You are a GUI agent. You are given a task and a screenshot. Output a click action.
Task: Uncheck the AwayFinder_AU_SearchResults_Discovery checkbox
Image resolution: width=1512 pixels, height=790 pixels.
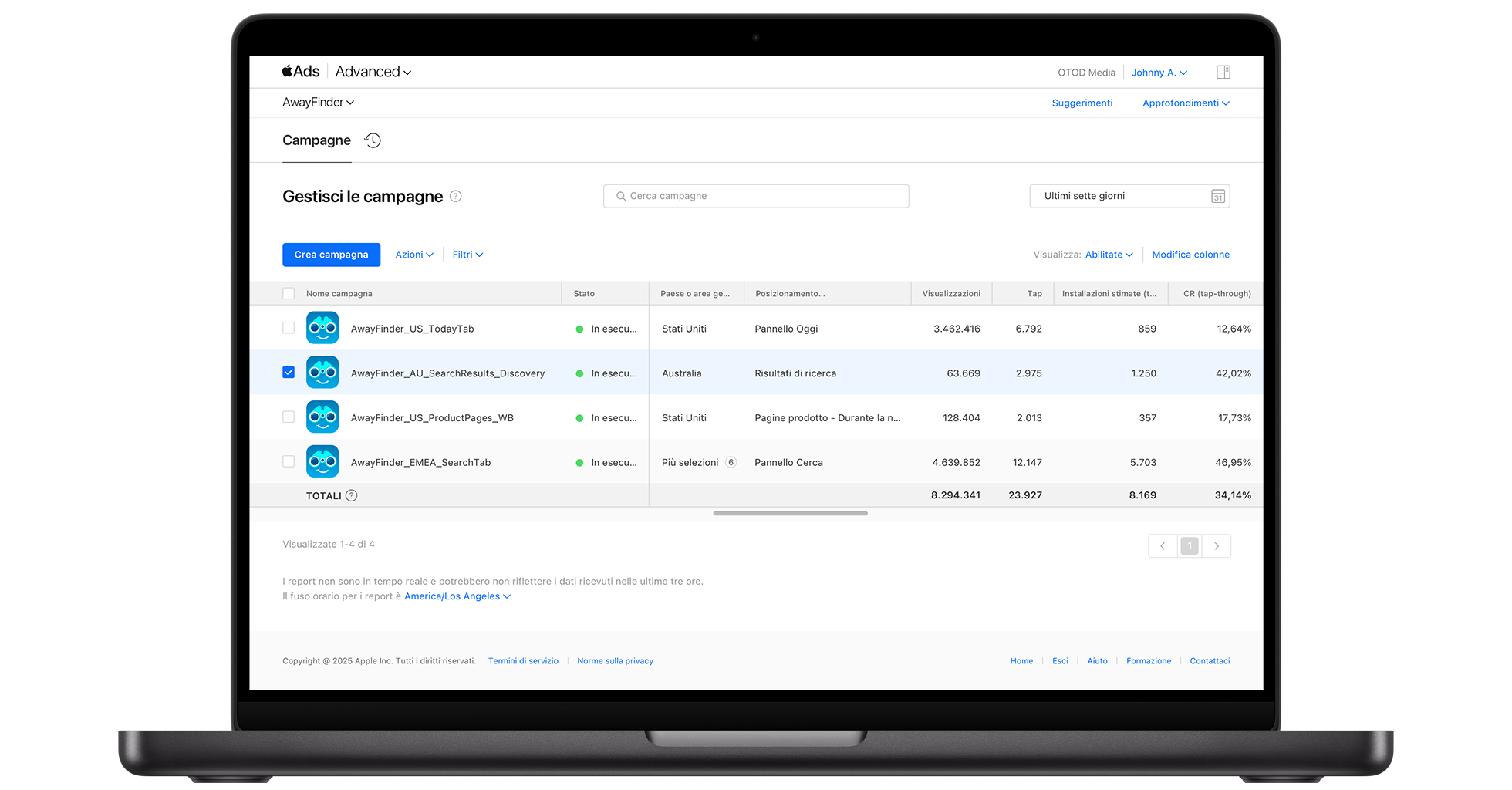(x=289, y=373)
